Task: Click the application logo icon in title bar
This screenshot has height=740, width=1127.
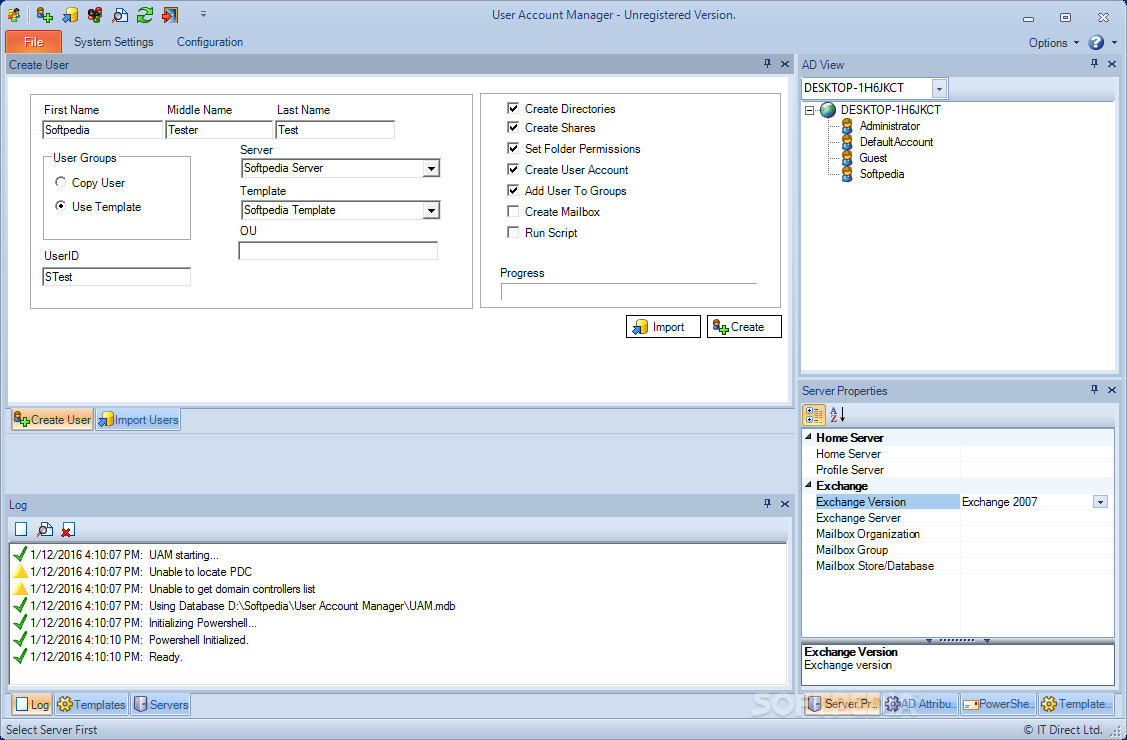Action: click(x=14, y=15)
